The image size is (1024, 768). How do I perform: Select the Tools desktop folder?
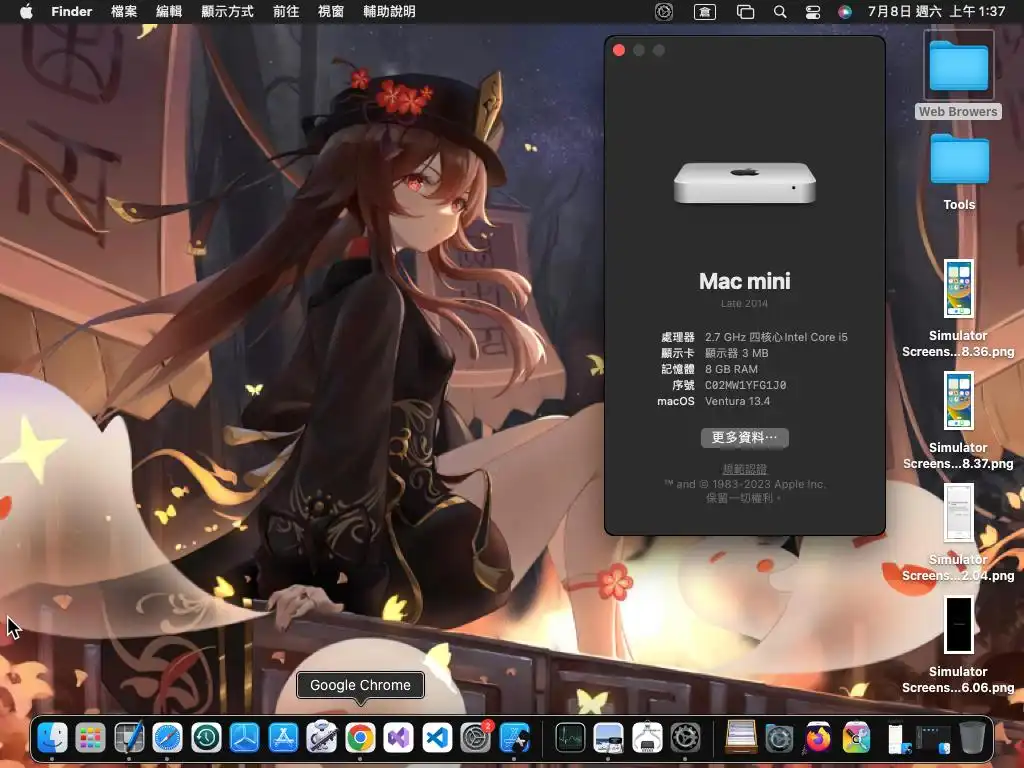click(959, 172)
